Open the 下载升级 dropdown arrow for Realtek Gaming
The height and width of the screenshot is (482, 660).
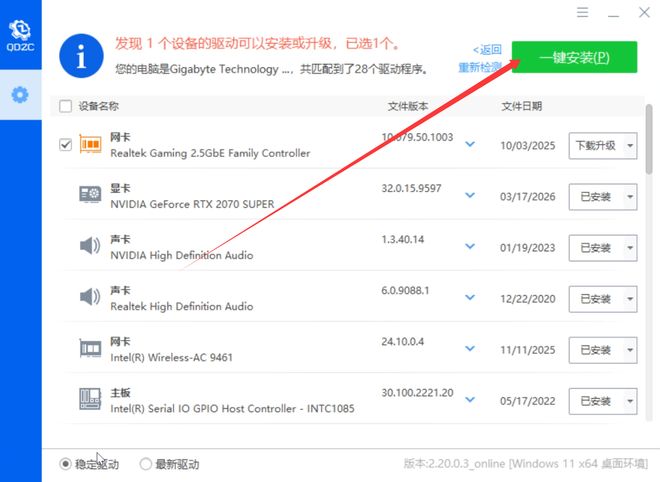(630, 146)
